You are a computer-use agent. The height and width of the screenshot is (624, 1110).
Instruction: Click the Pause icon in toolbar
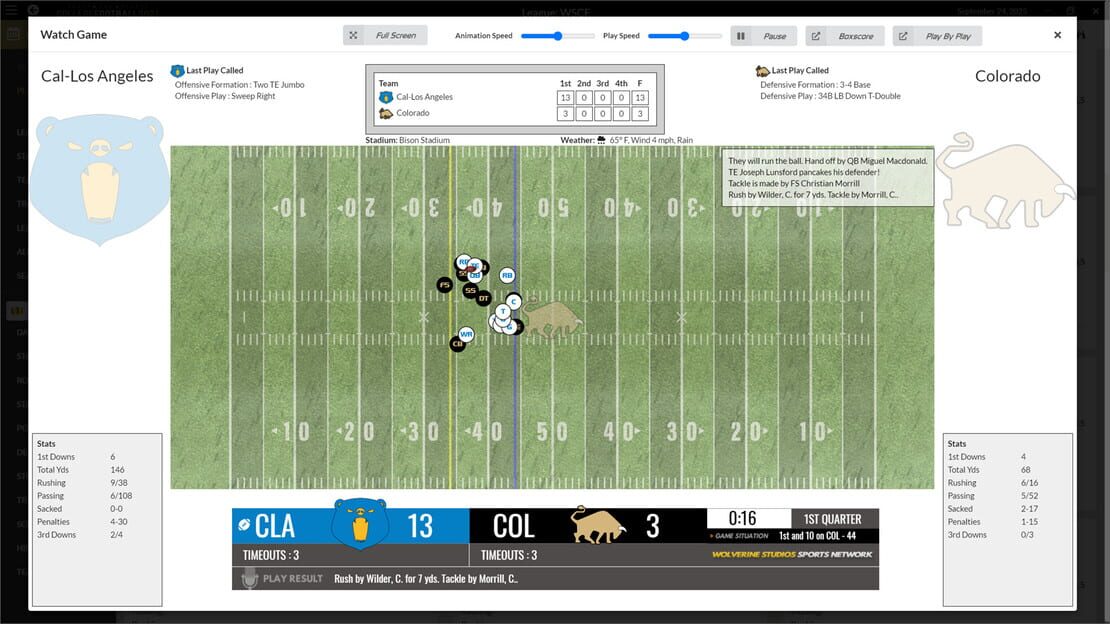tap(740, 36)
